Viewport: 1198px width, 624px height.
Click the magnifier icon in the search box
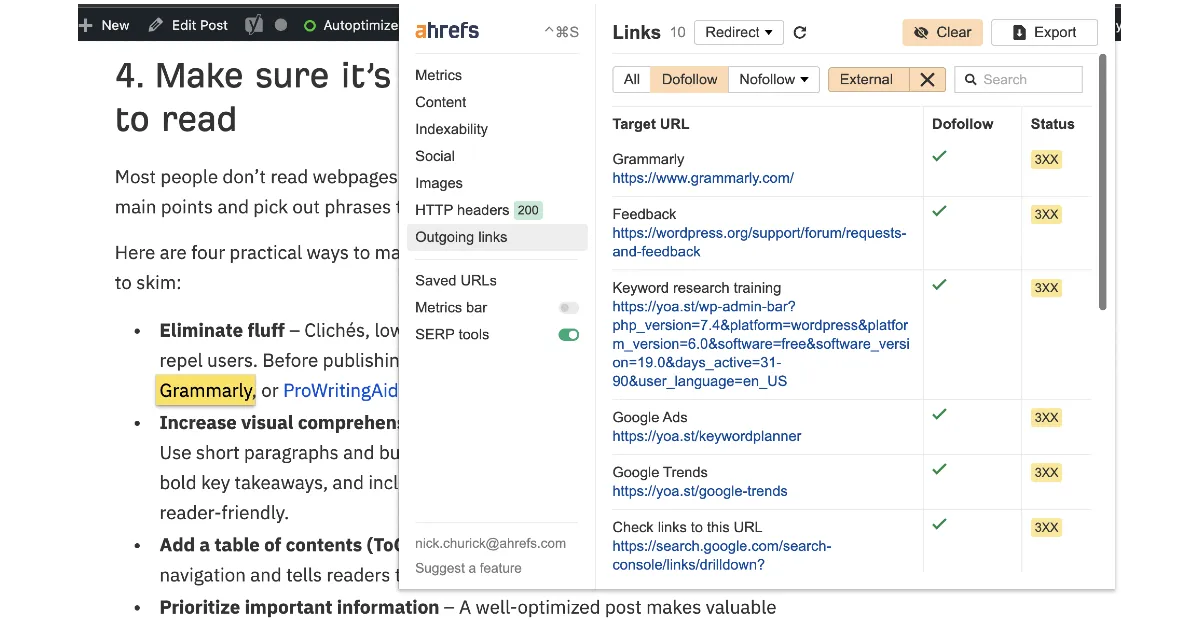click(x=970, y=79)
